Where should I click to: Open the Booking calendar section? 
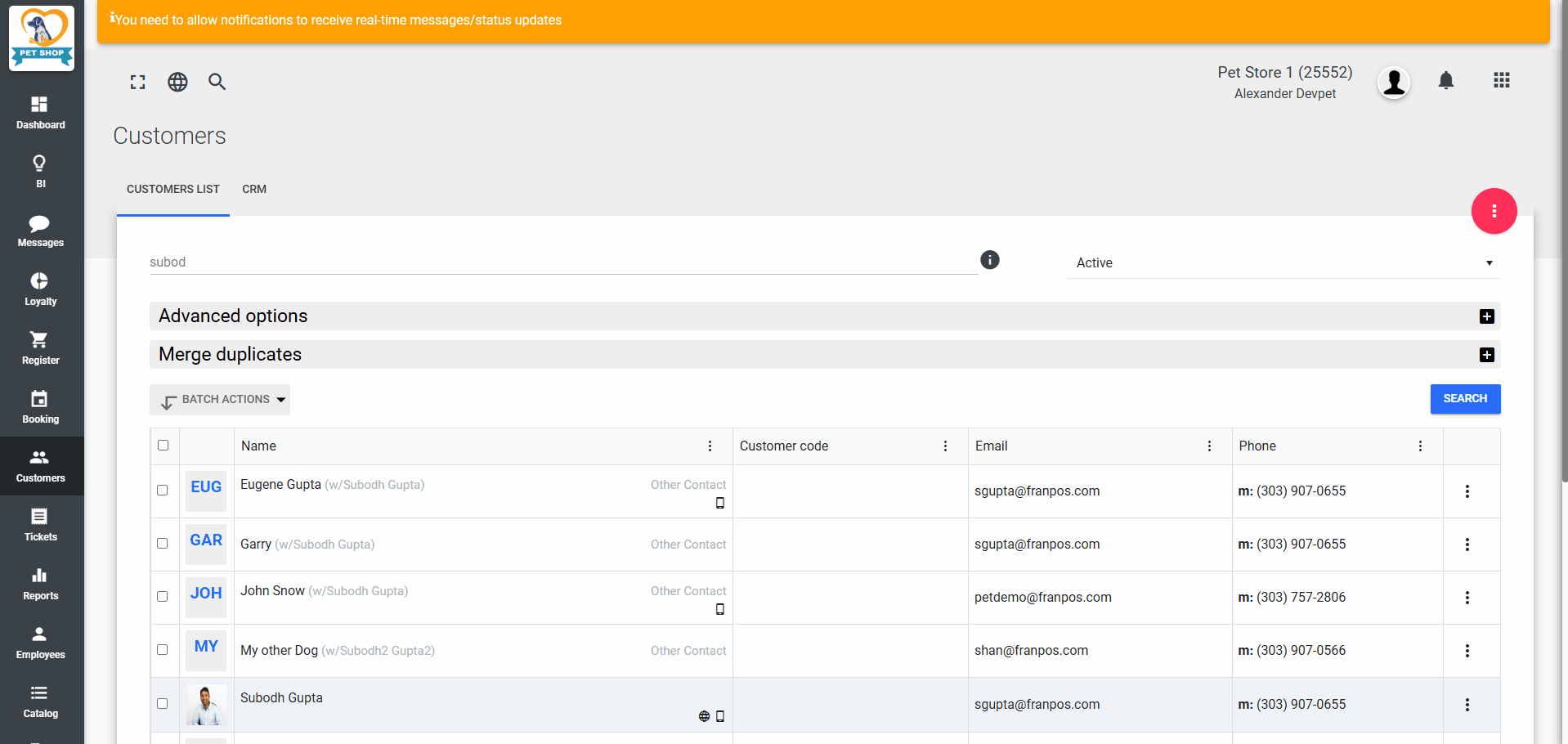41,407
